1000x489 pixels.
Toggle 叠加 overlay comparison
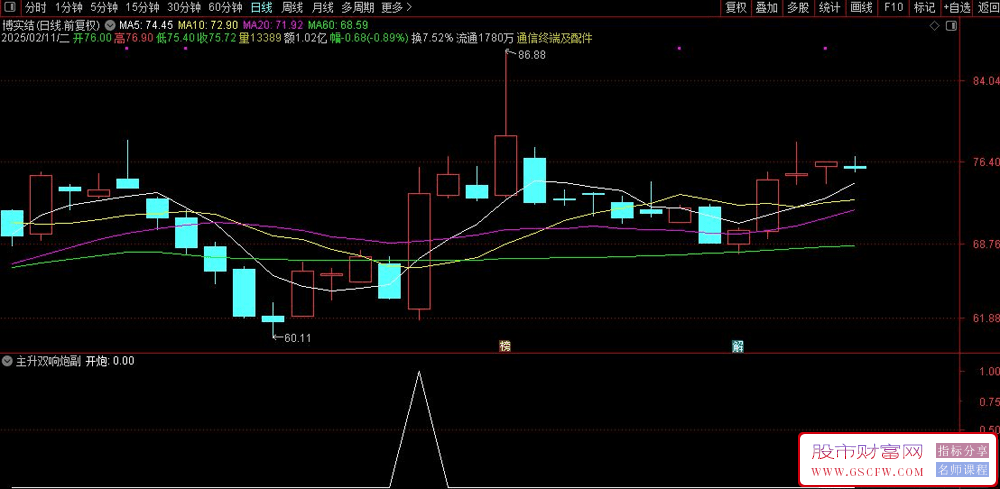tap(766, 7)
